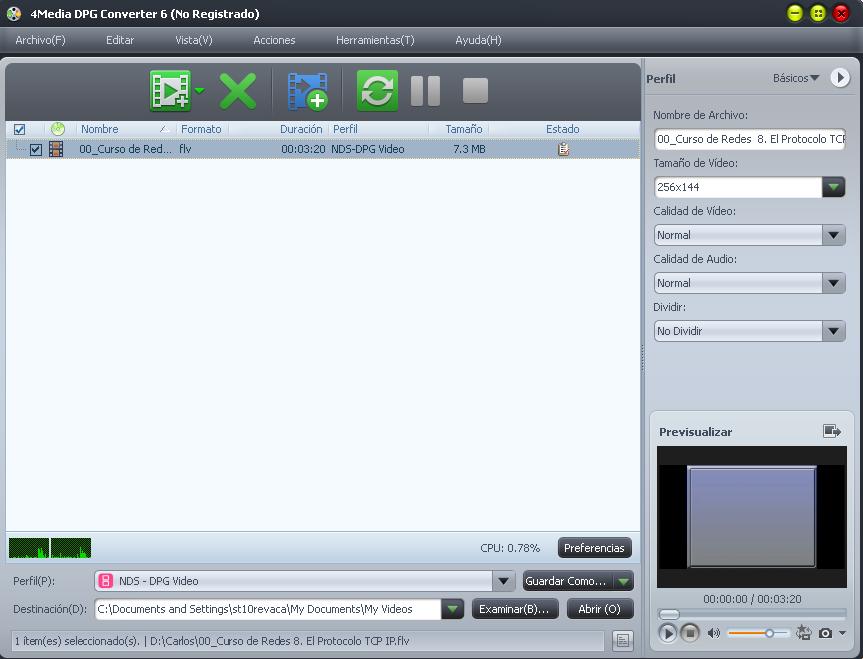Open the Guardar Como green arrow dropdown
This screenshot has width=863, height=659.
tap(623, 581)
